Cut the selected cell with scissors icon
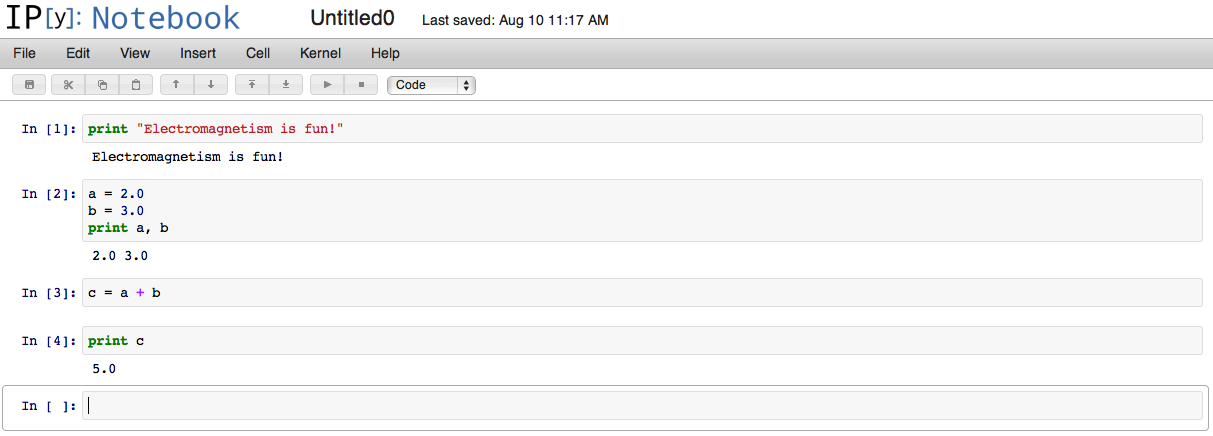The height and width of the screenshot is (436, 1213). tap(68, 85)
